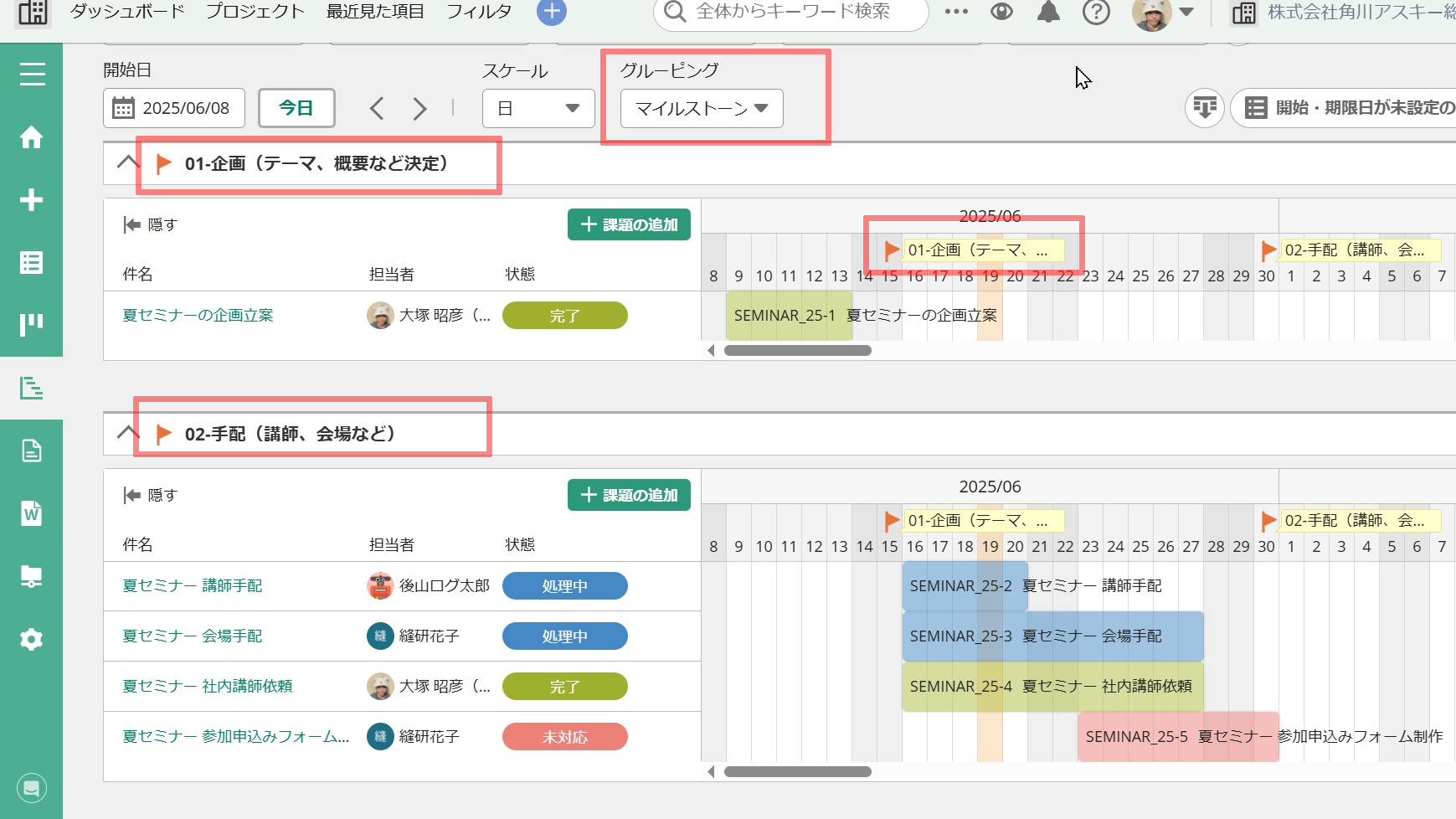
Task: Click the SEMINAR_25-1 Gantt bar
Action: 790,316
